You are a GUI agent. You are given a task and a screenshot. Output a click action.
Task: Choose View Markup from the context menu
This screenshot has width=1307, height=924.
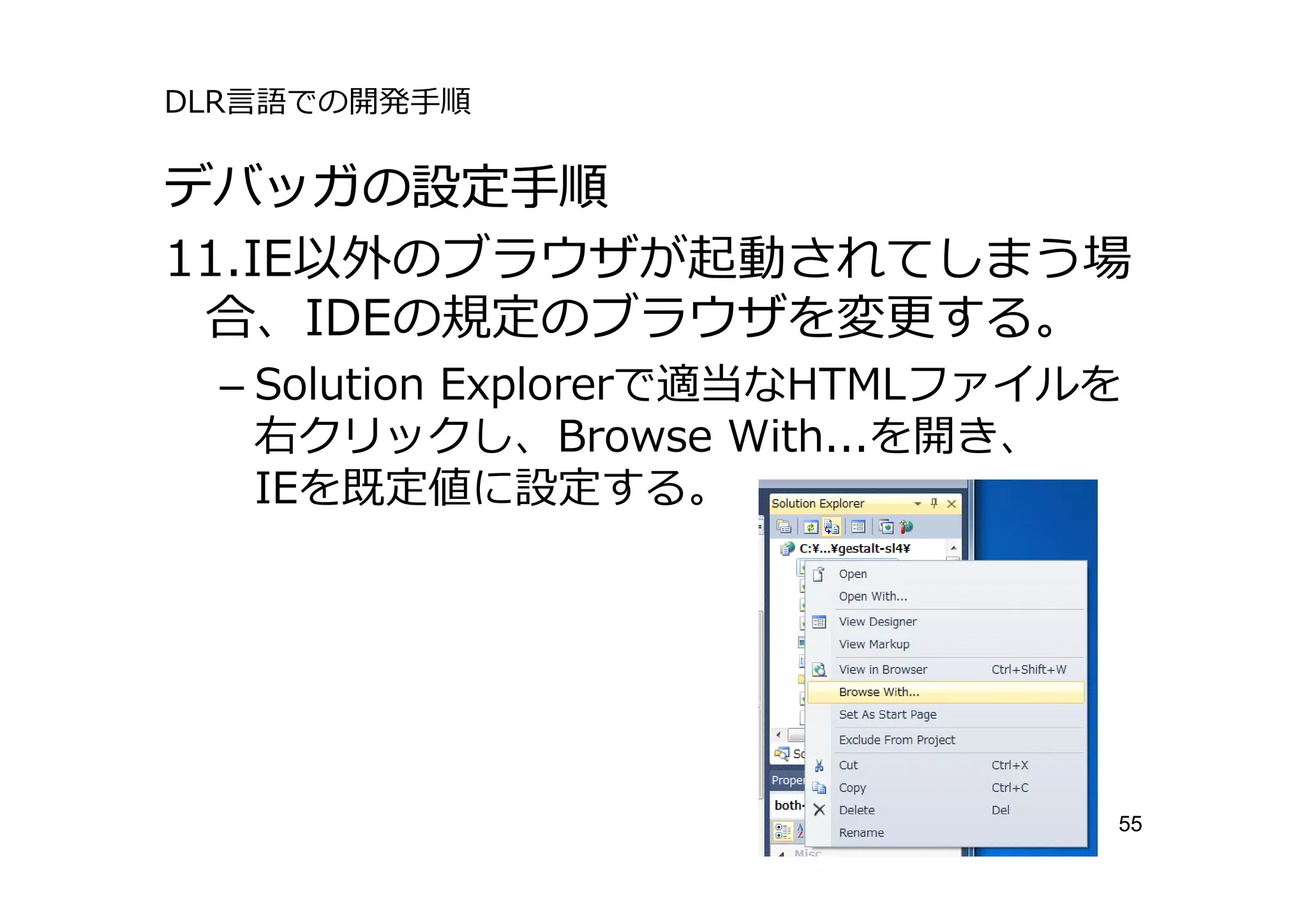(x=946, y=644)
